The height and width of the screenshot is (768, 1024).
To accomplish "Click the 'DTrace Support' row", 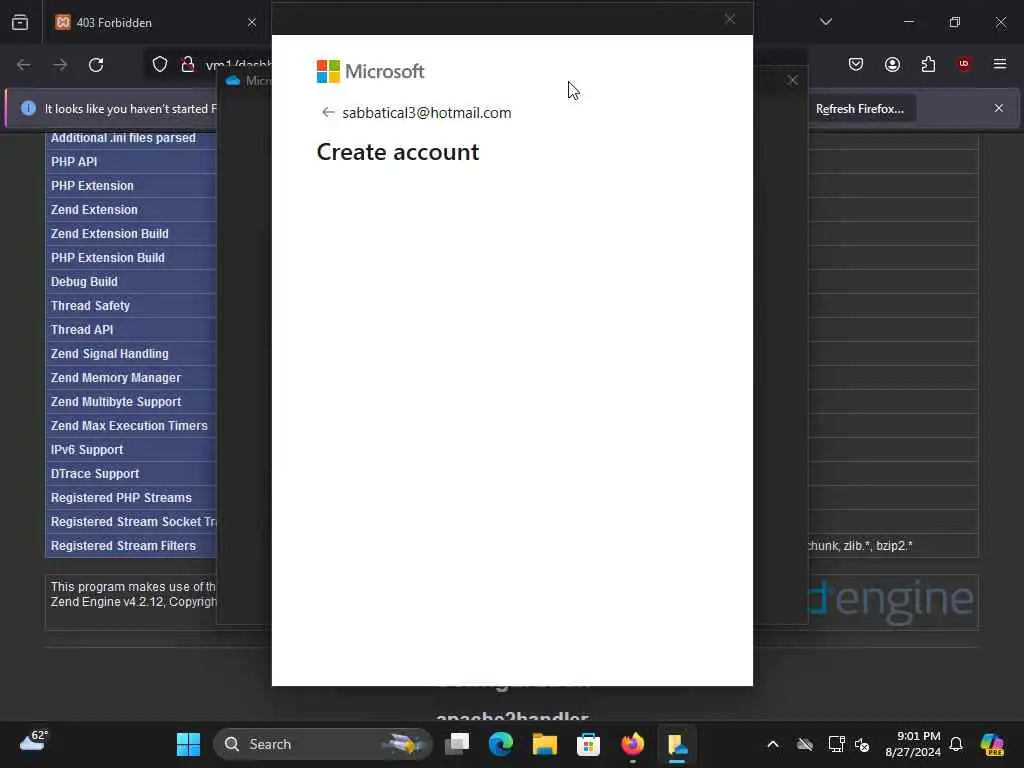I will 131,473.
